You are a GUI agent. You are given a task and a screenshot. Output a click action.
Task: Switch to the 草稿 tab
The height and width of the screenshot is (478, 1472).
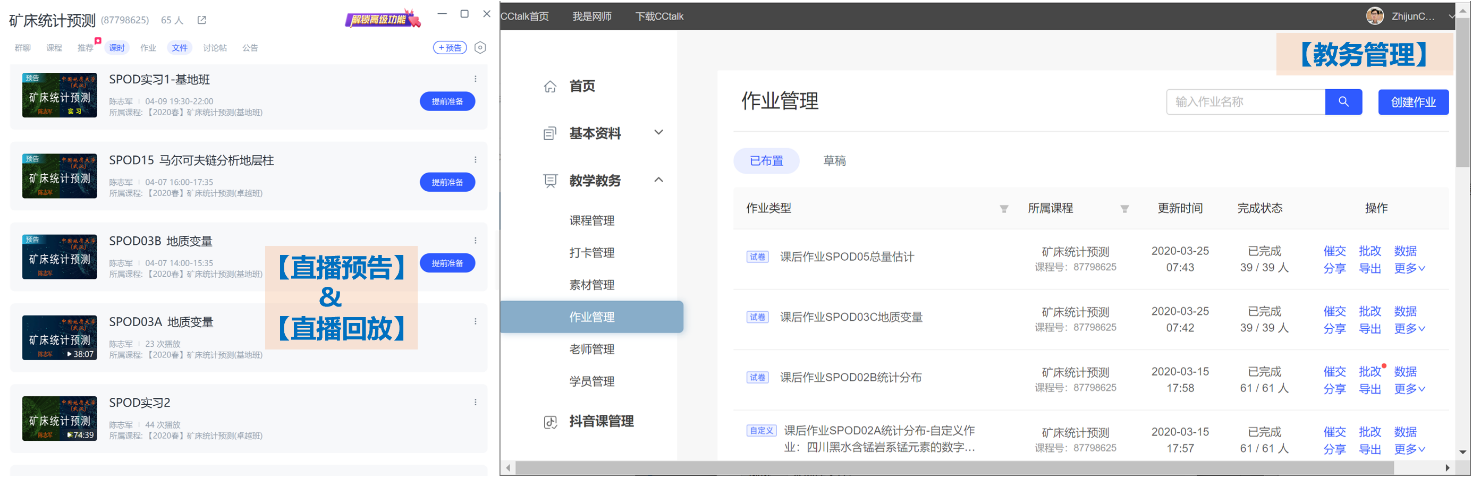point(834,160)
